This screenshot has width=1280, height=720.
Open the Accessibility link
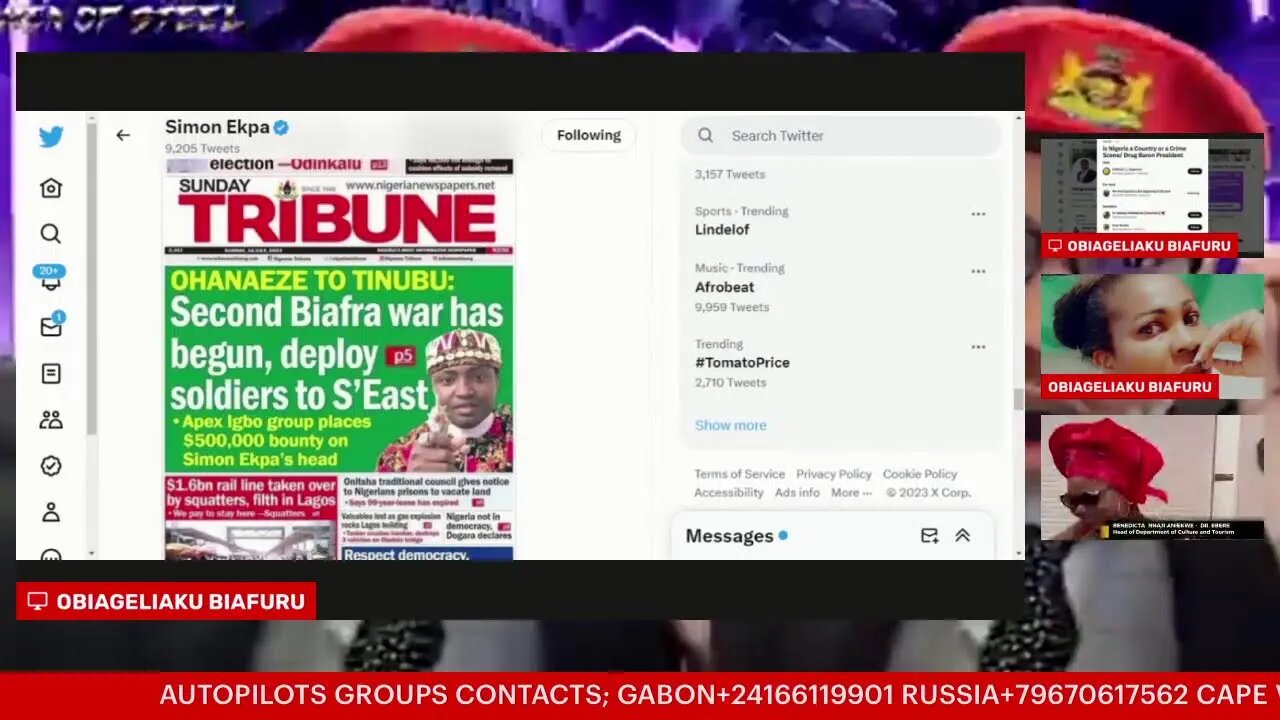click(729, 492)
